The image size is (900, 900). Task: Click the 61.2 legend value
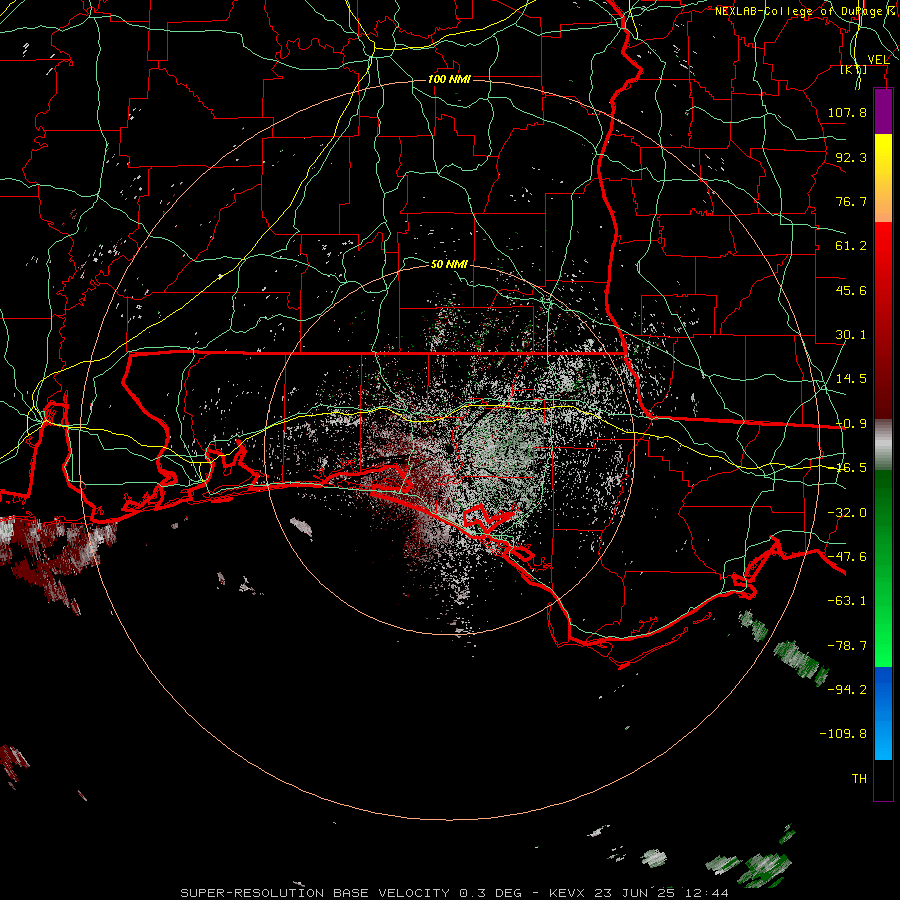(x=851, y=246)
